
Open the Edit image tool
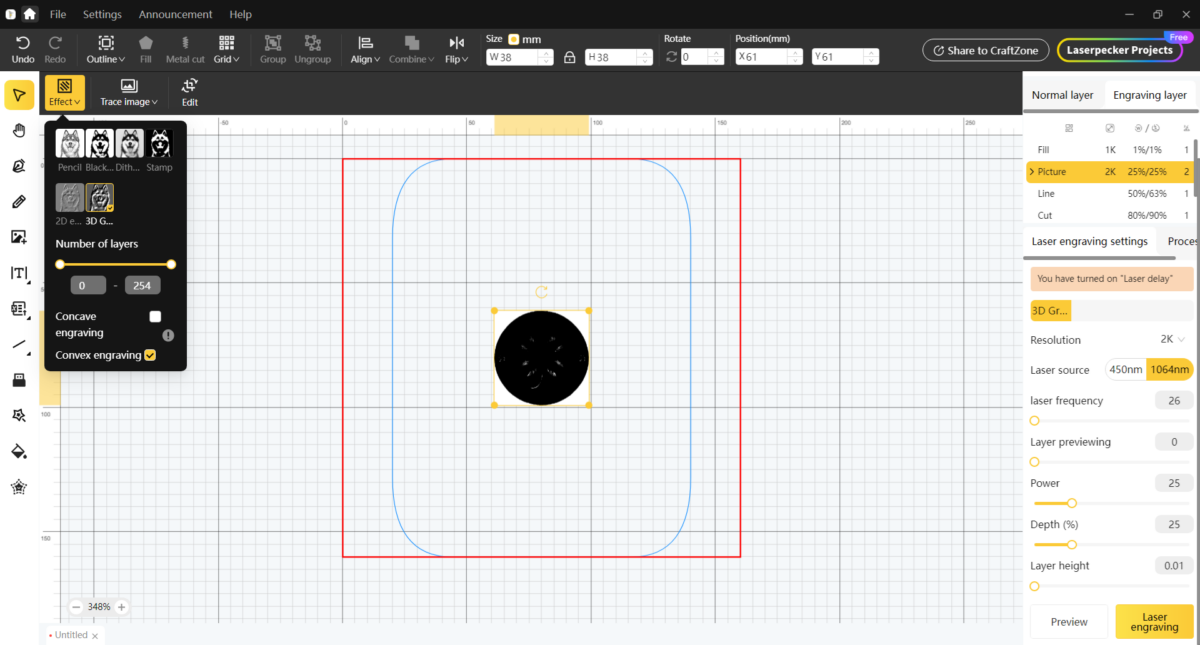(190, 92)
